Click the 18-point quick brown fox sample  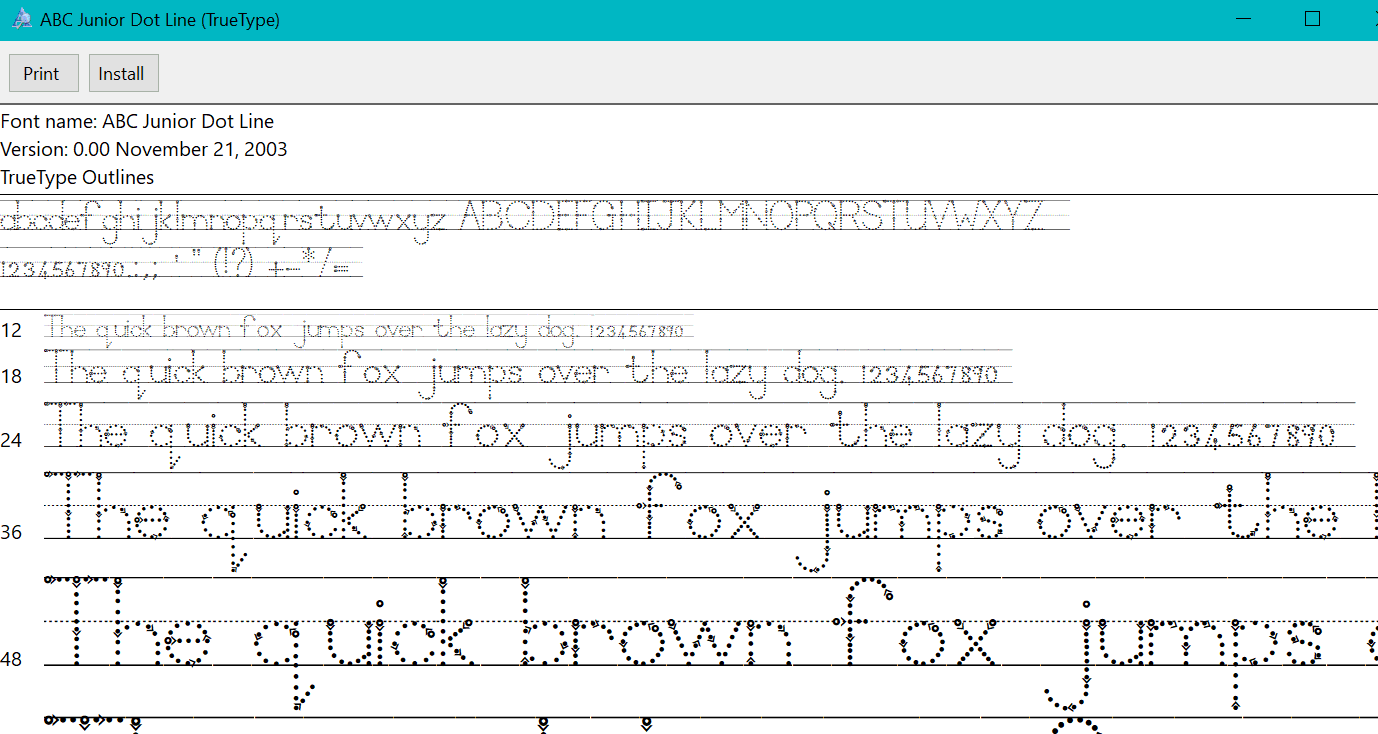point(528,374)
